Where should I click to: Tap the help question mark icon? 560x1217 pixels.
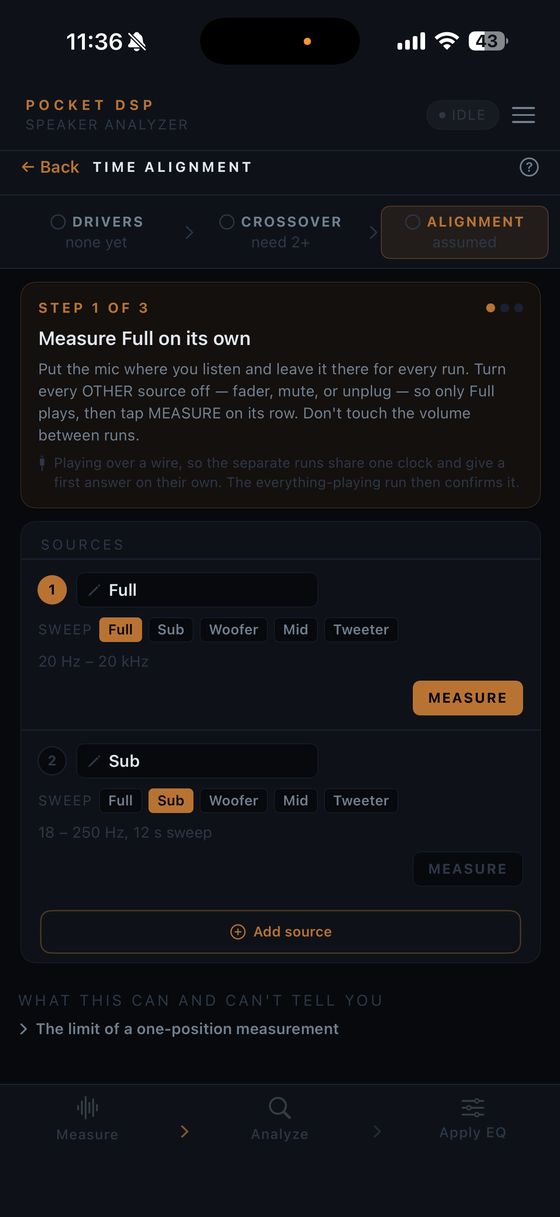(x=529, y=167)
